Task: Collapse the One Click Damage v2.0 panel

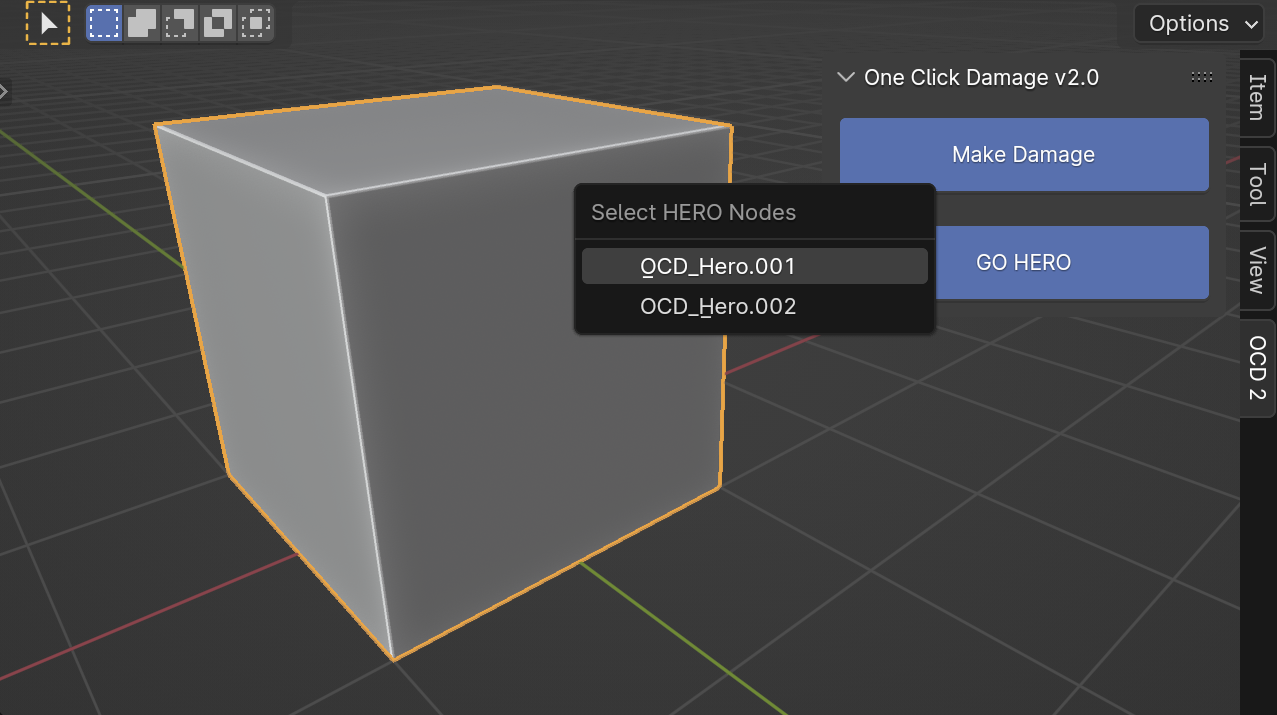Action: [846, 77]
